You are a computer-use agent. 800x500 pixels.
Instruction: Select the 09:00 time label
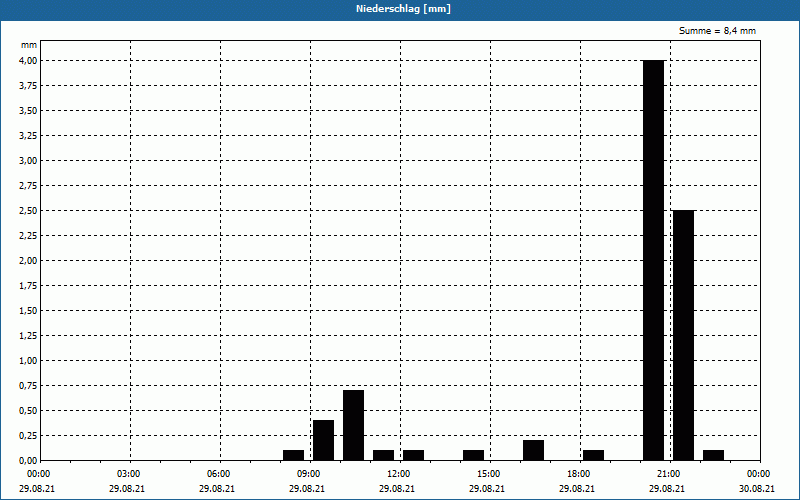(x=309, y=474)
